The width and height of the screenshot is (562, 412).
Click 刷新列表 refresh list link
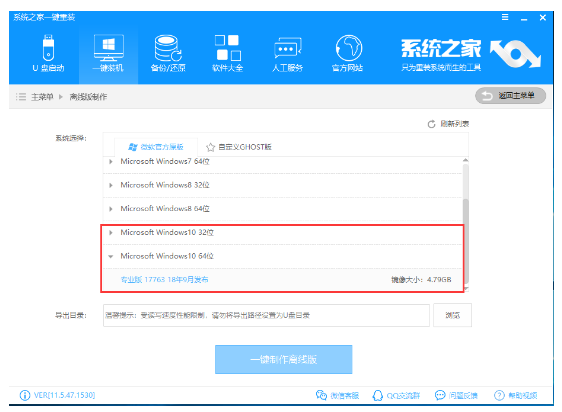click(x=454, y=124)
